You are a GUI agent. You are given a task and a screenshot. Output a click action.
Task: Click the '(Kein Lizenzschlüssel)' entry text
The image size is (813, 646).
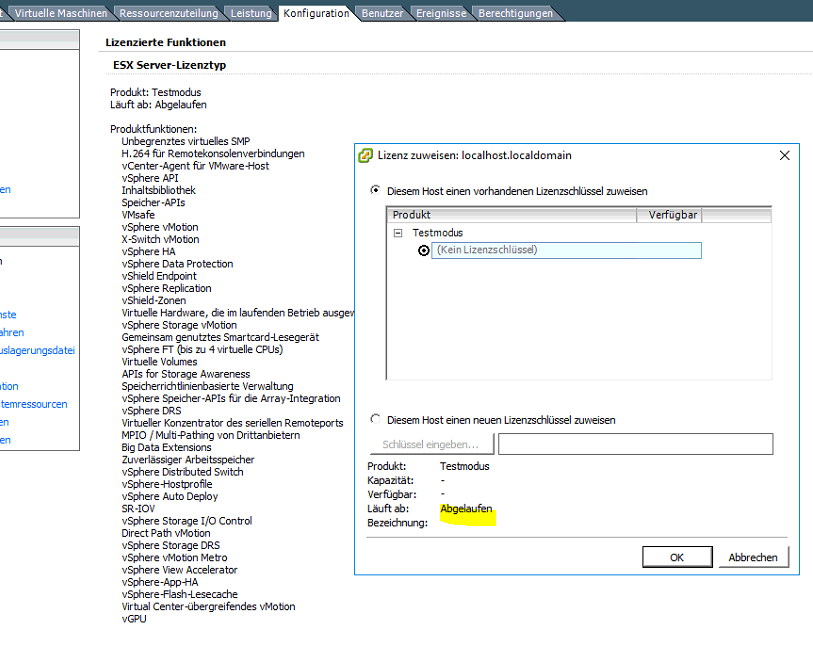click(487, 250)
